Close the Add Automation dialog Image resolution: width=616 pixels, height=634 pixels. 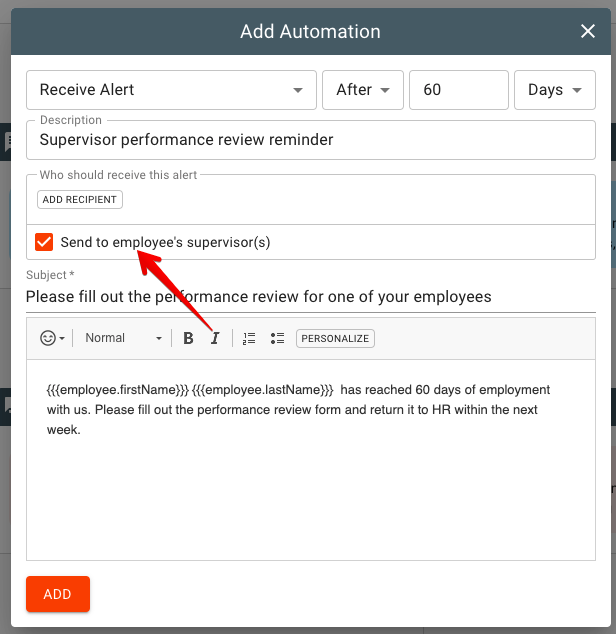pos(588,31)
